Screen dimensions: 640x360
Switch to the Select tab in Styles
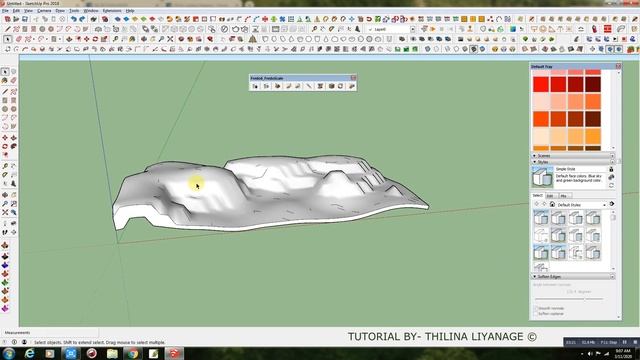[x=538, y=196]
